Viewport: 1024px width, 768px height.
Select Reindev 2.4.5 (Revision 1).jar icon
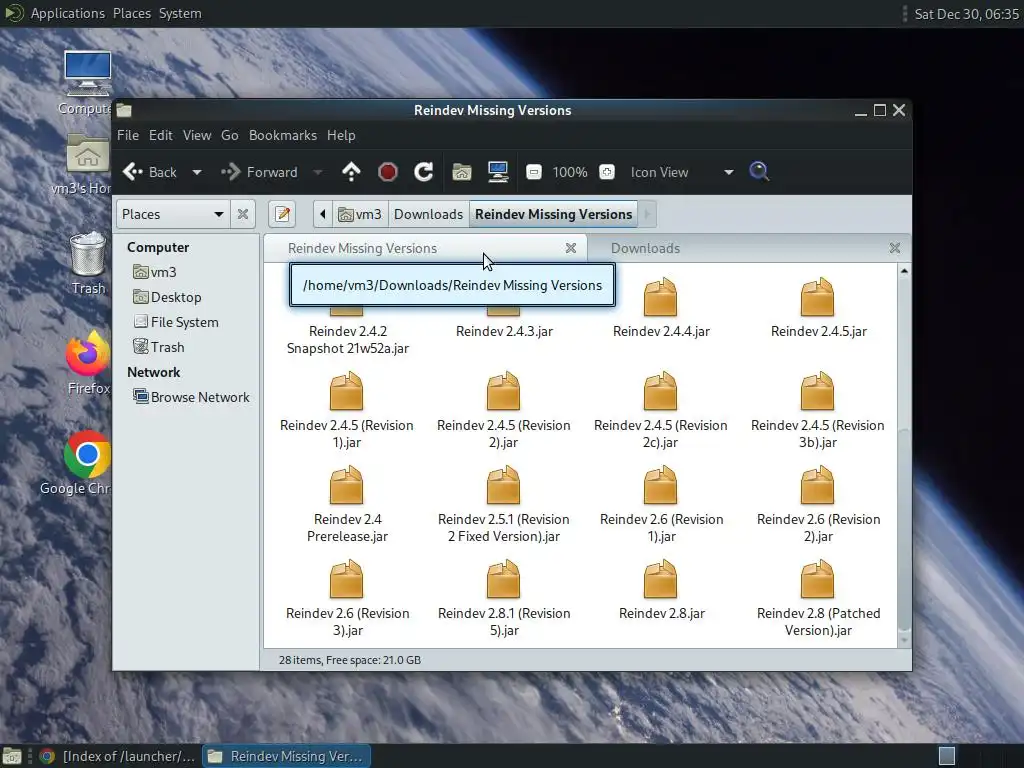346,391
